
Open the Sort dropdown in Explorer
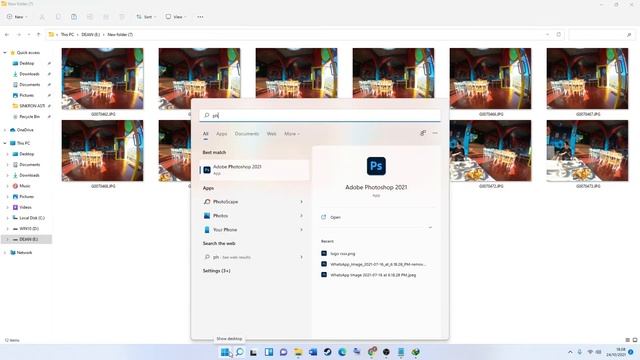(x=146, y=17)
